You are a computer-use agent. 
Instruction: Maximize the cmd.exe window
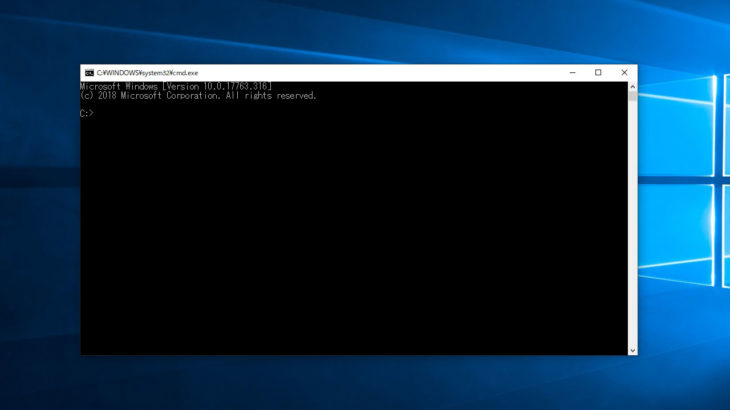pos(598,73)
